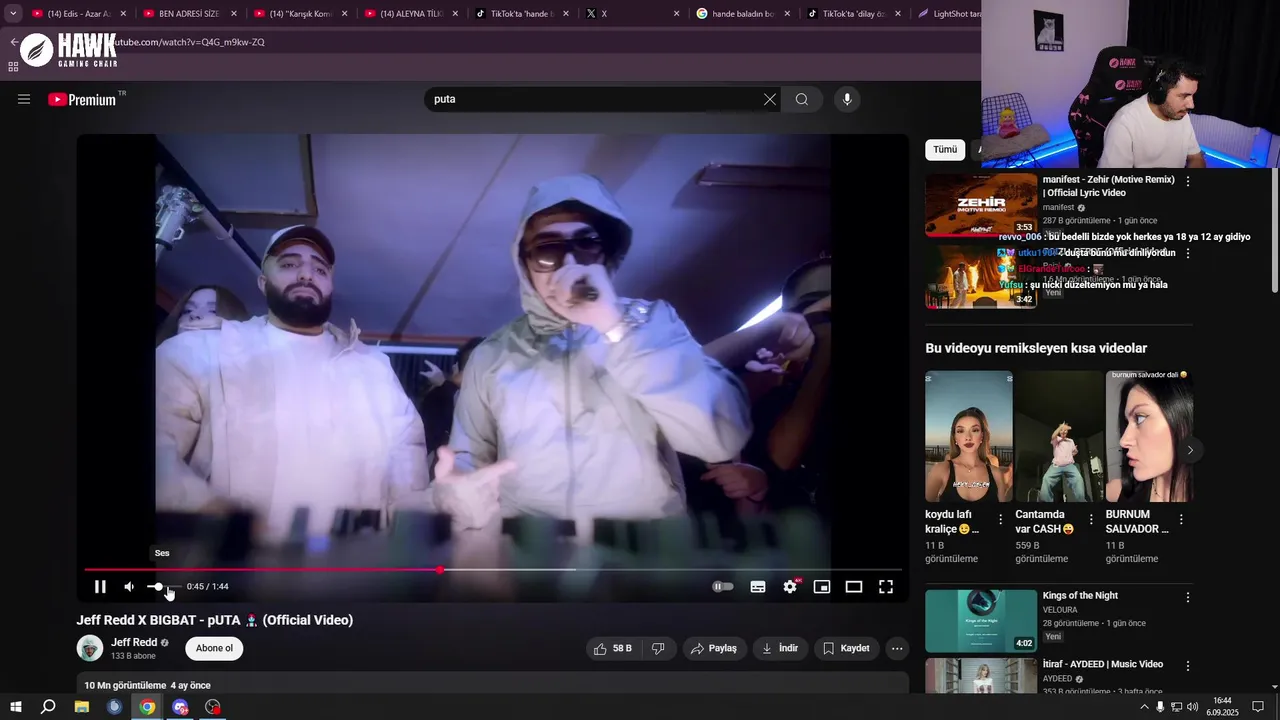Open the 'Cantamda var CASH' short thumbnail

[1059, 436]
